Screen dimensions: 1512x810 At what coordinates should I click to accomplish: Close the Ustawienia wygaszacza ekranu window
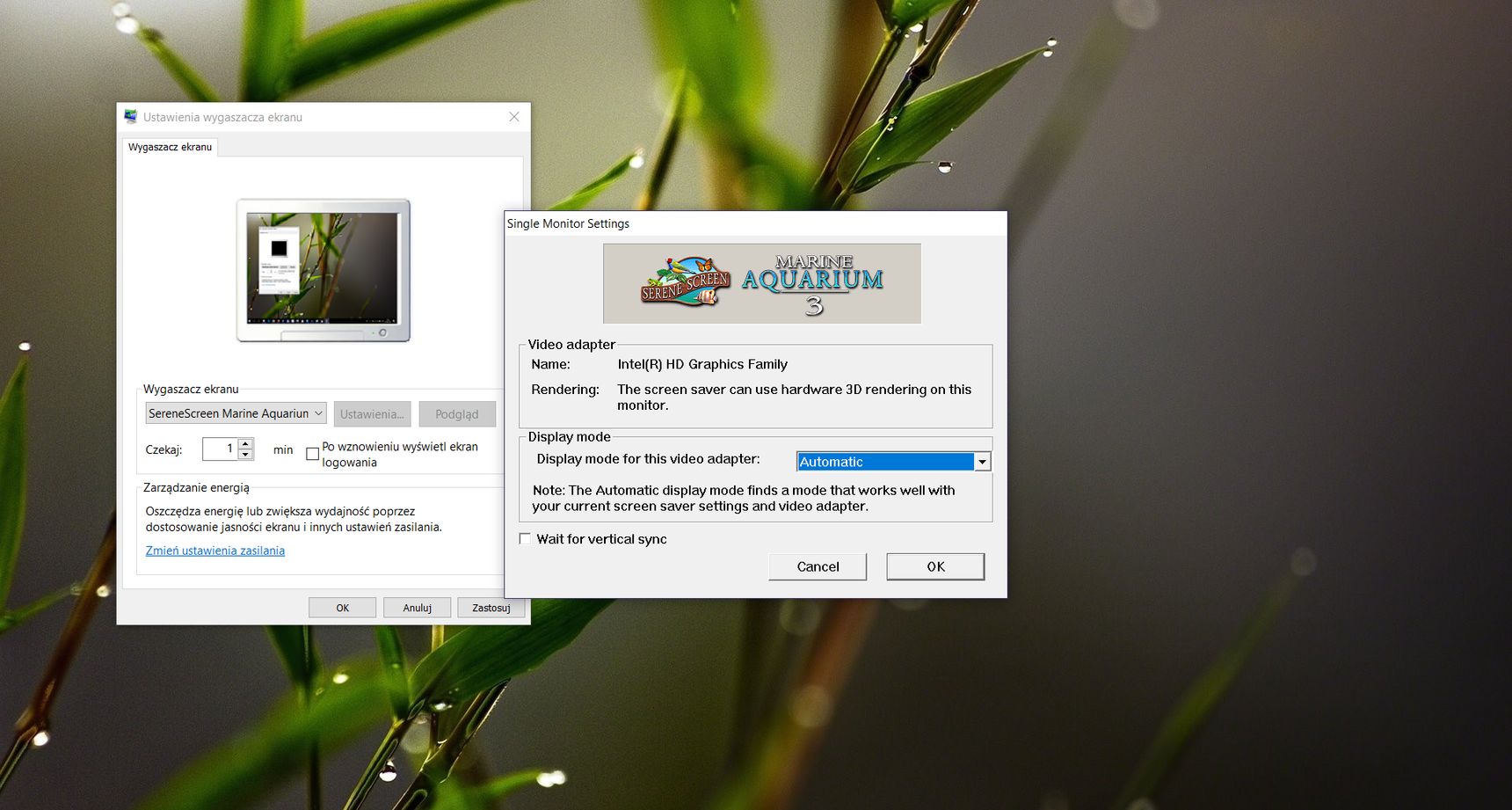tap(514, 117)
